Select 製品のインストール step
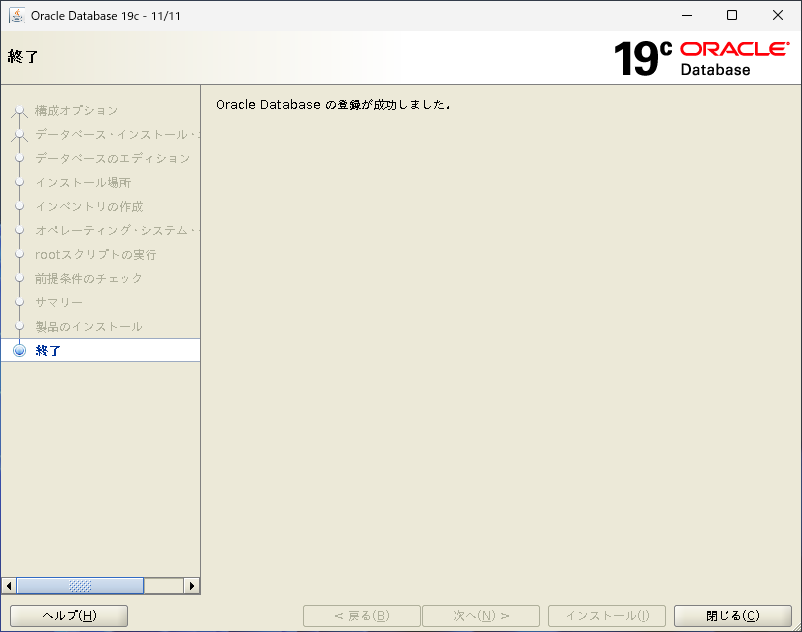 [x=88, y=326]
